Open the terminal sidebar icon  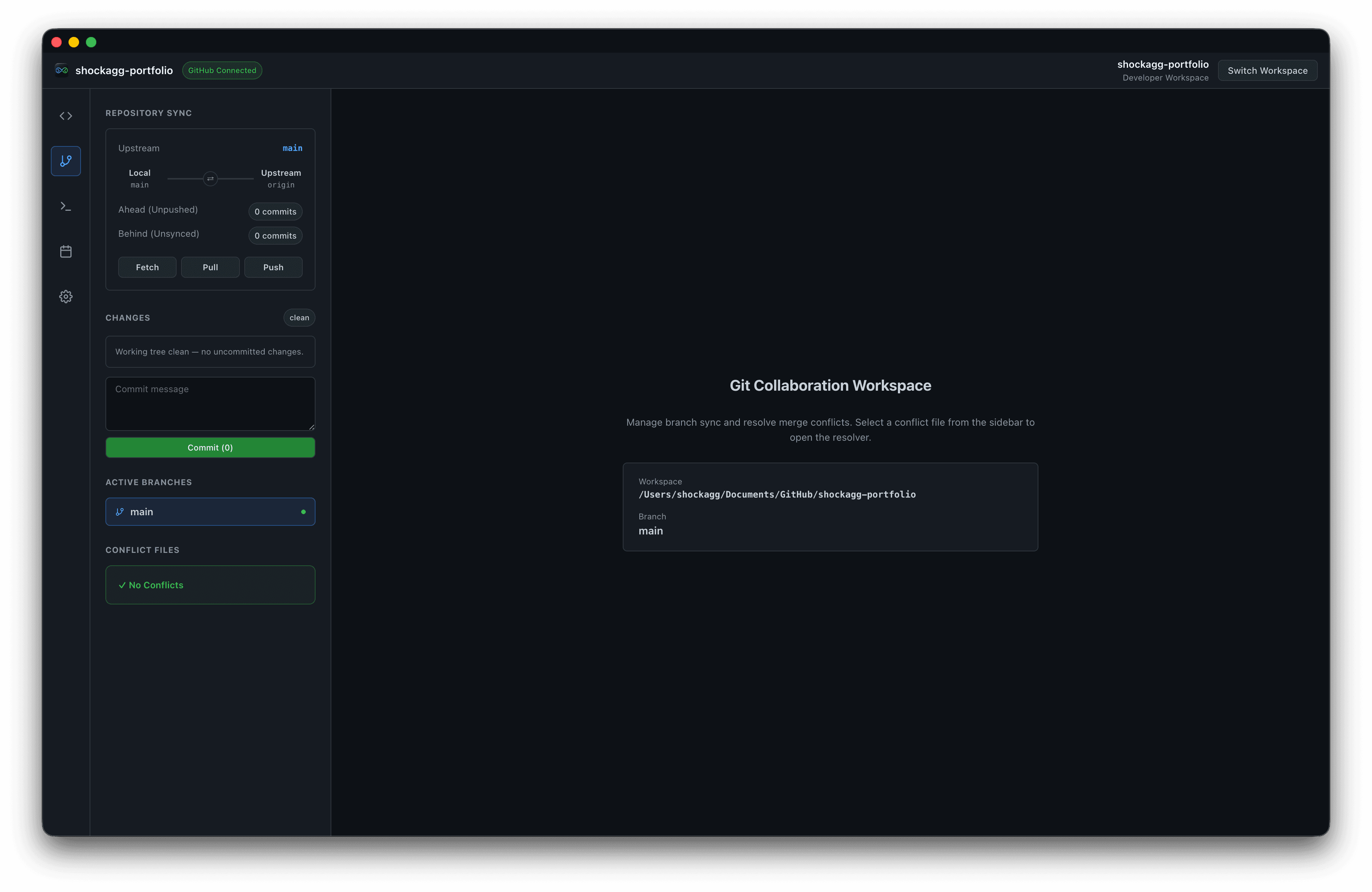click(66, 206)
